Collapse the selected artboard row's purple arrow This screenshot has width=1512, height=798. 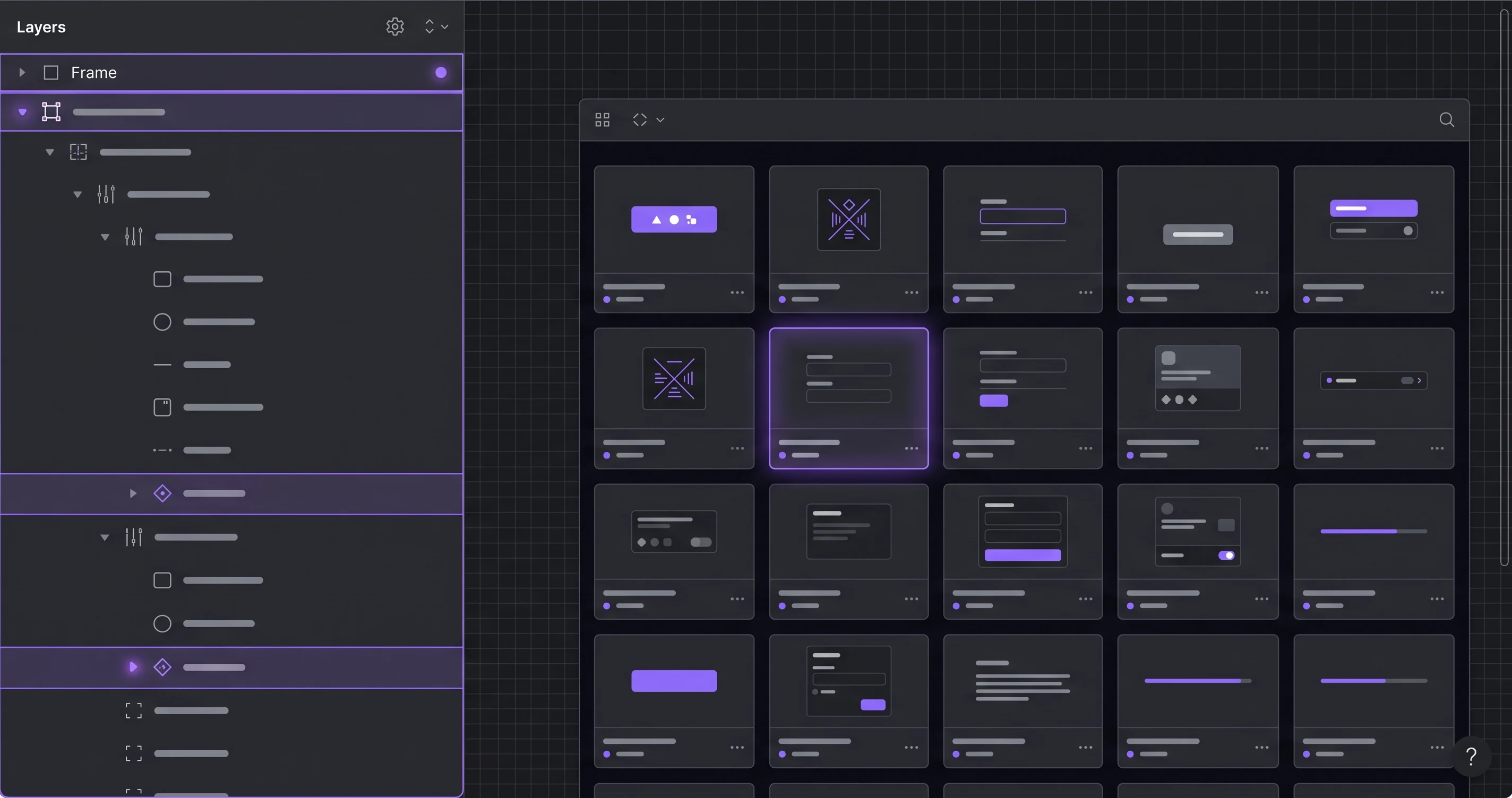tap(22, 111)
